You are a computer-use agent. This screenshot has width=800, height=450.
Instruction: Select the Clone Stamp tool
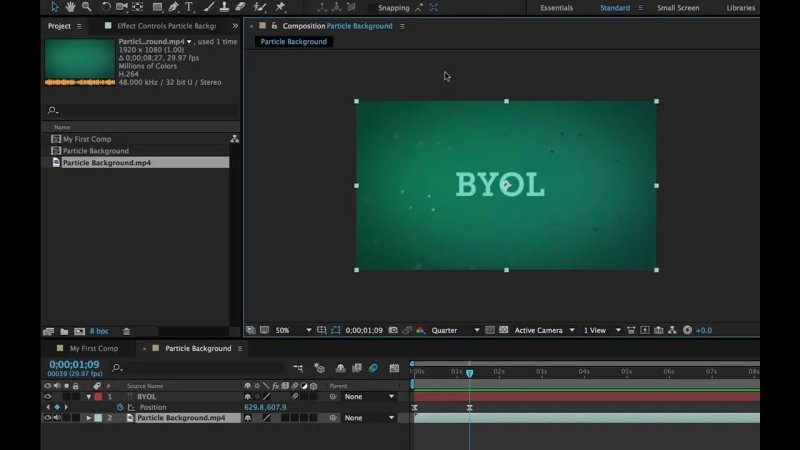(x=224, y=7)
